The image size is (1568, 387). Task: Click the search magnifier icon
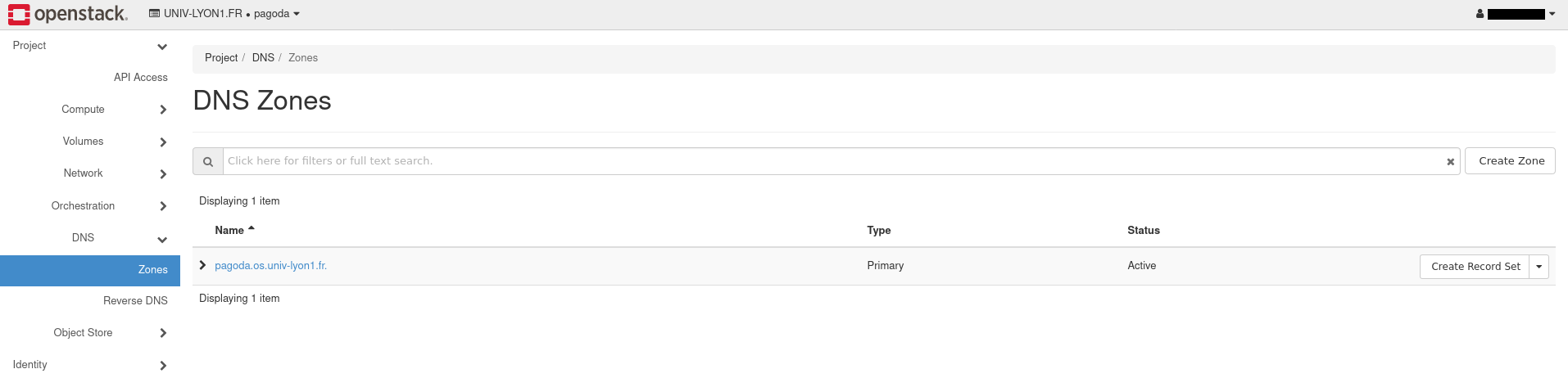(208, 161)
